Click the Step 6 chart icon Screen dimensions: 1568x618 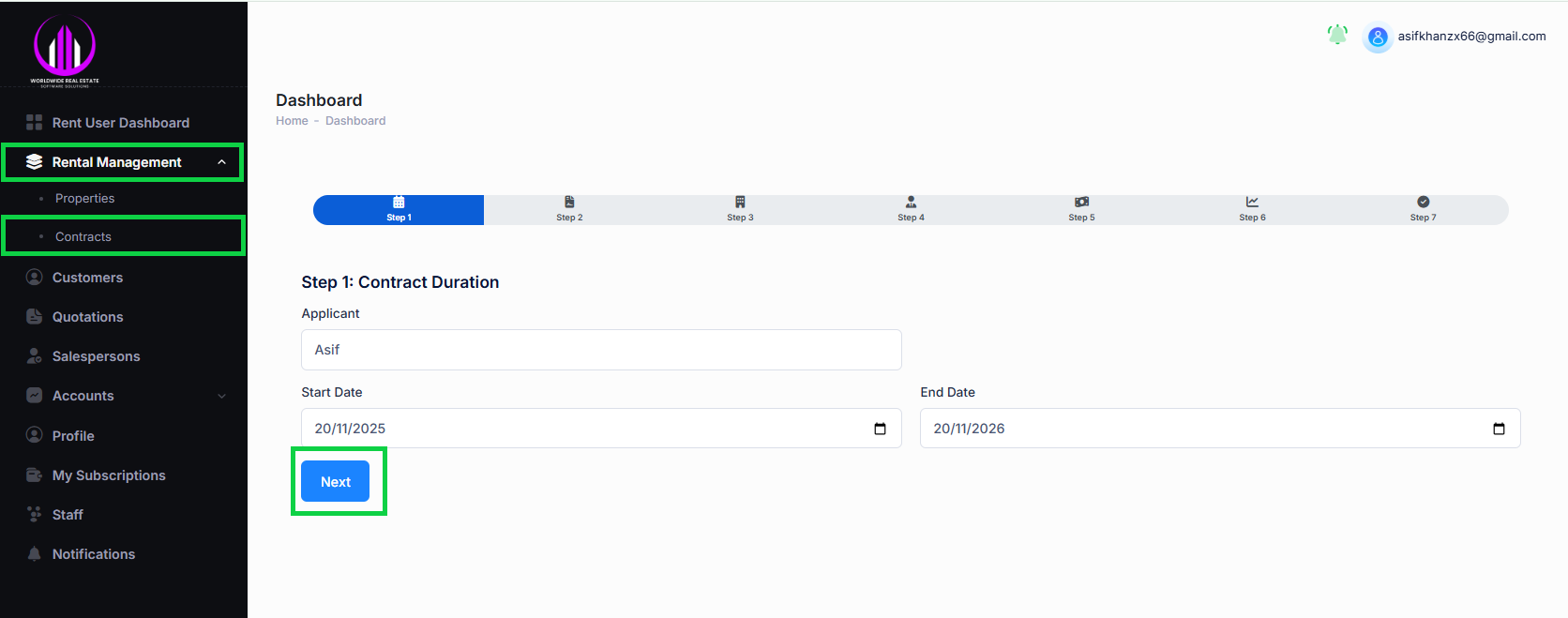(x=1252, y=202)
